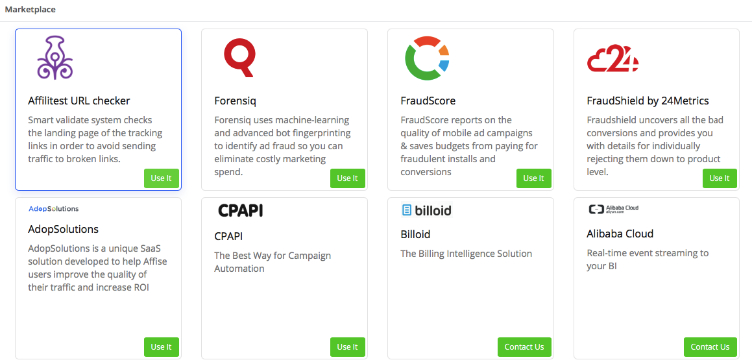Select Use It for FraudShield by 24Metrics

(x=719, y=178)
